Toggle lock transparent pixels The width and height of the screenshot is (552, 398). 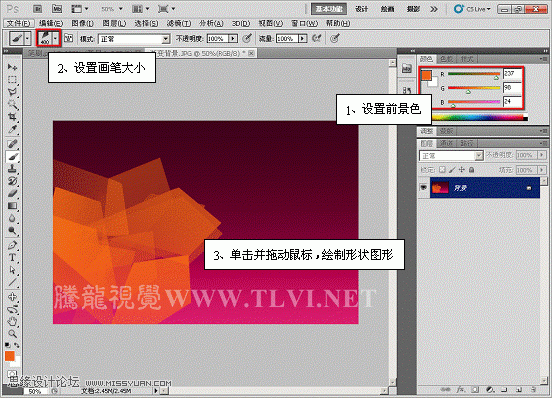pyautogui.click(x=443, y=170)
